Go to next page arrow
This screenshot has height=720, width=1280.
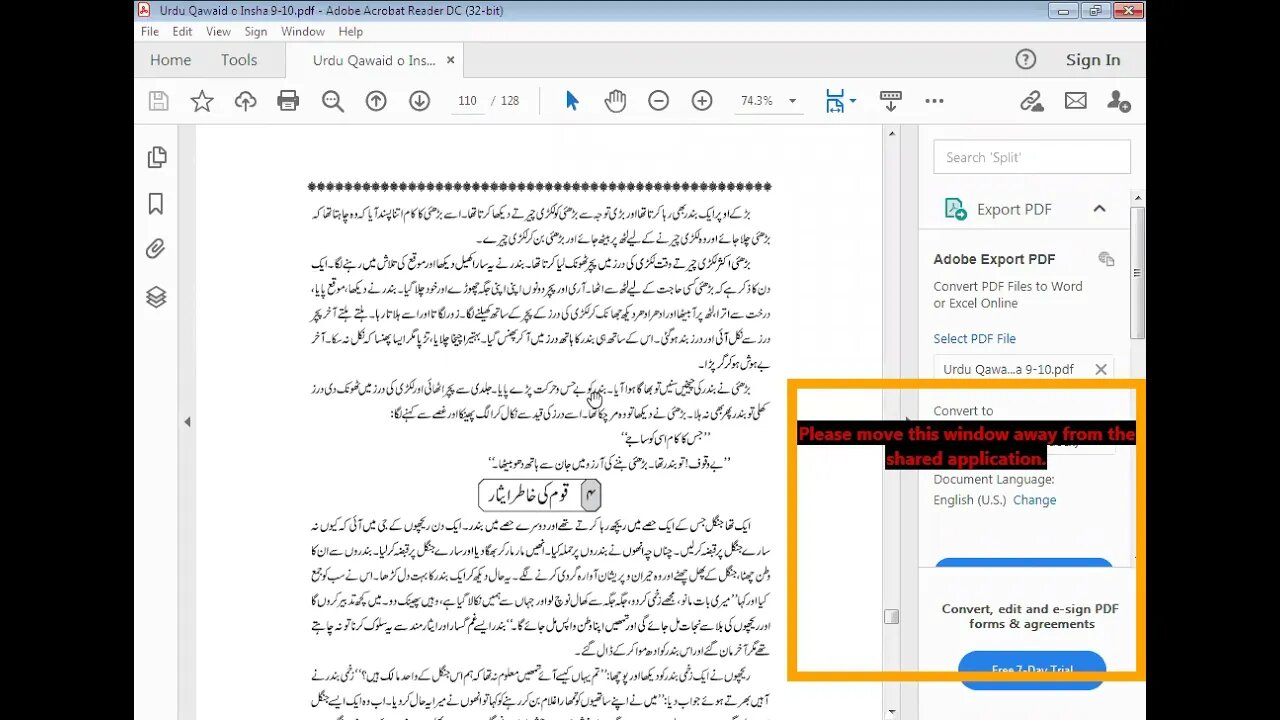(419, 101)
